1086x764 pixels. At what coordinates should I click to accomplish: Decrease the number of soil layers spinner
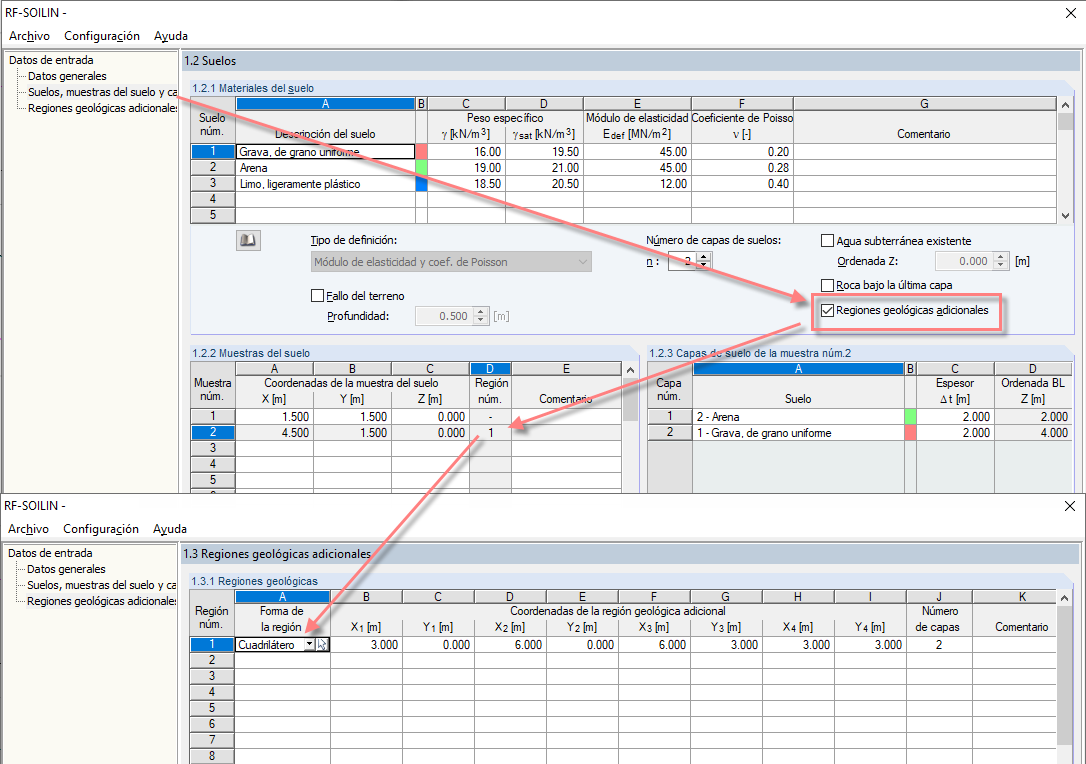(x=704, y=266)
